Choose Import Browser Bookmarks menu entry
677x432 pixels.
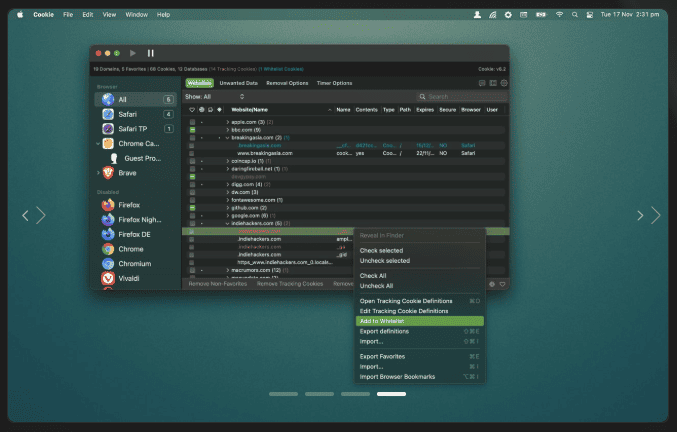[420, 377]
